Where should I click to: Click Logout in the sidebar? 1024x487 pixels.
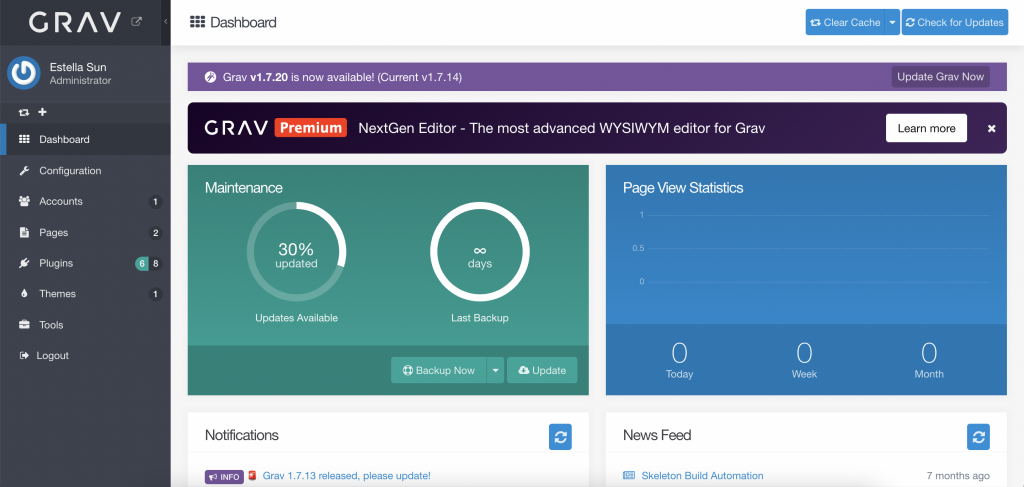click(x=85, y=356)
